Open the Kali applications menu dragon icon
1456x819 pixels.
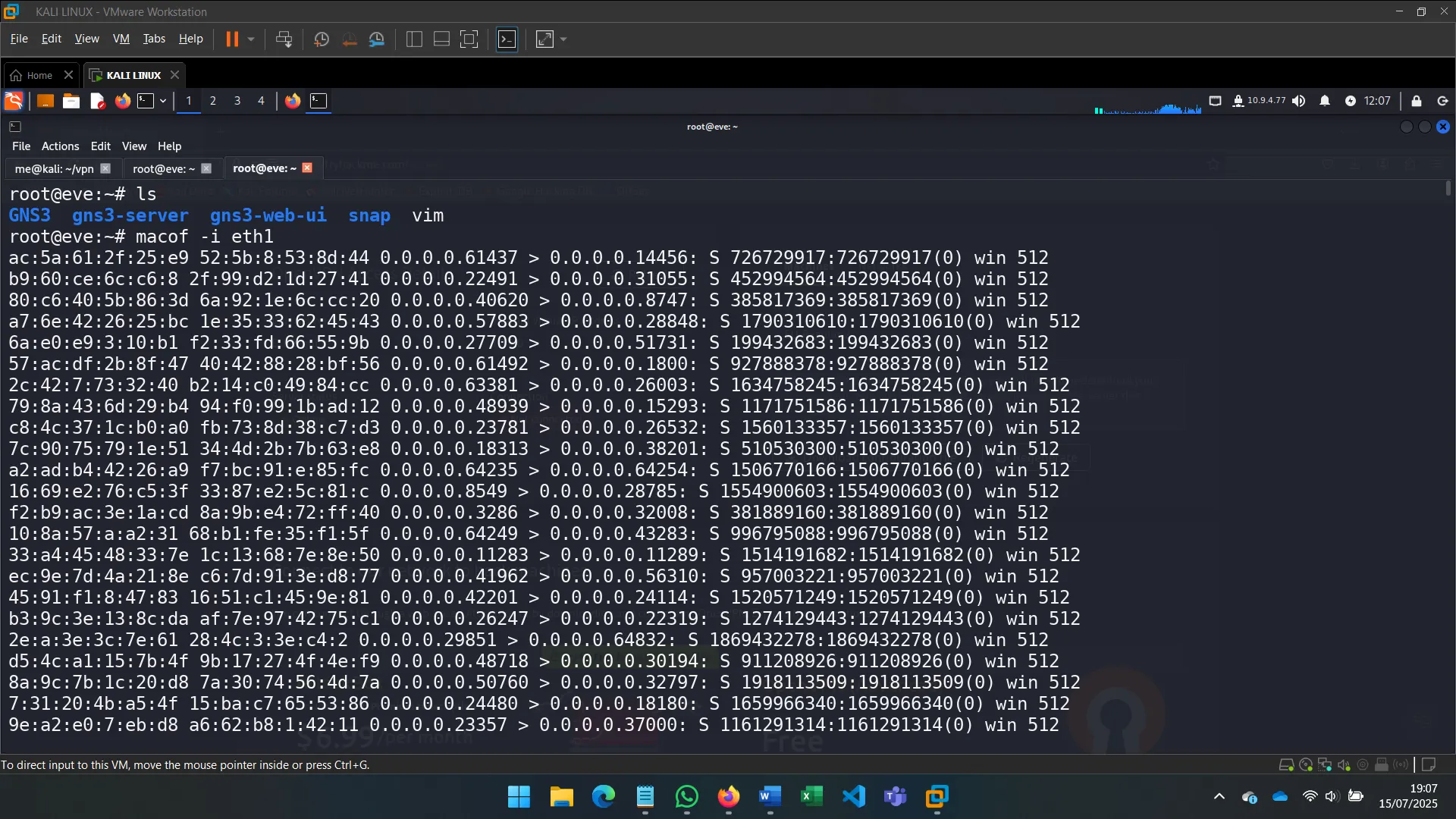pos(13,101)
